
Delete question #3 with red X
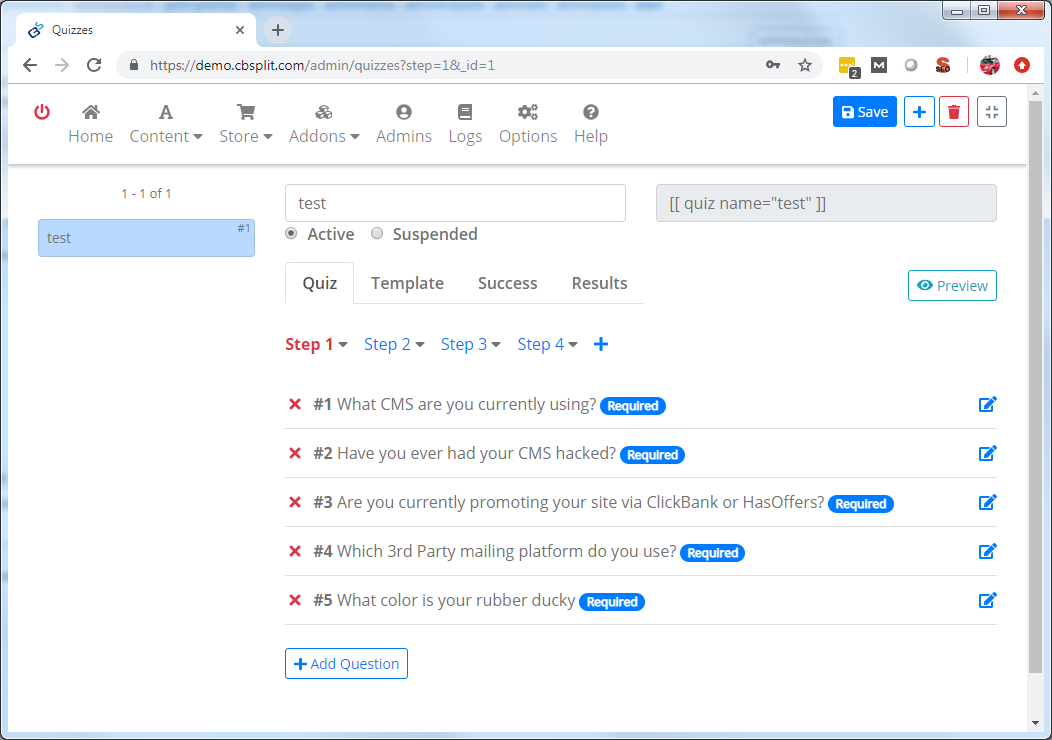(295, 503)
